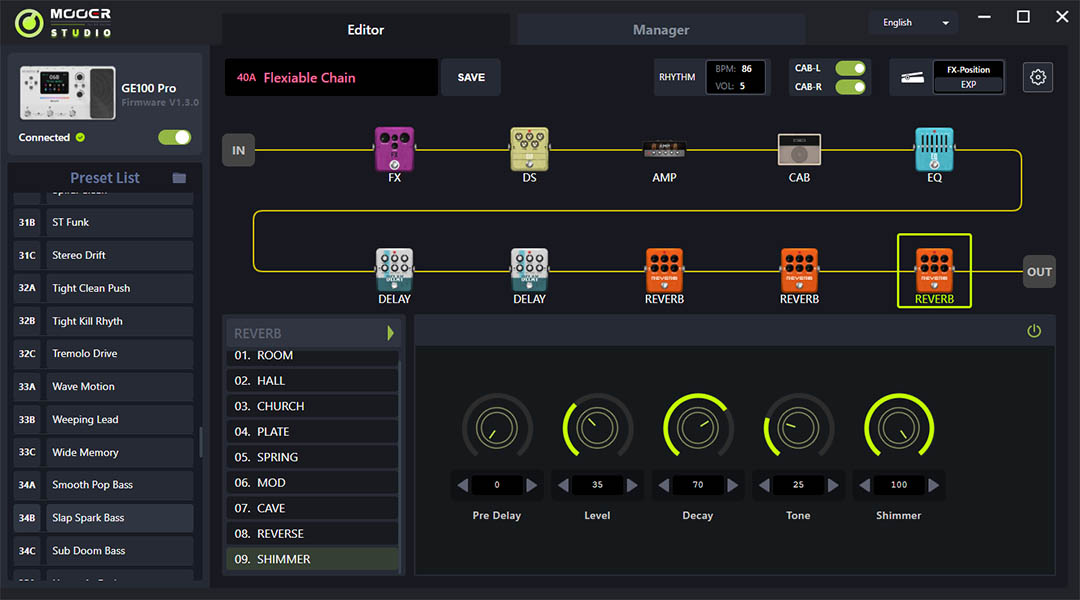This screenshot has height=600, width=1080.
Task: Click the RHYTHM button
Action: click(677, 77)
